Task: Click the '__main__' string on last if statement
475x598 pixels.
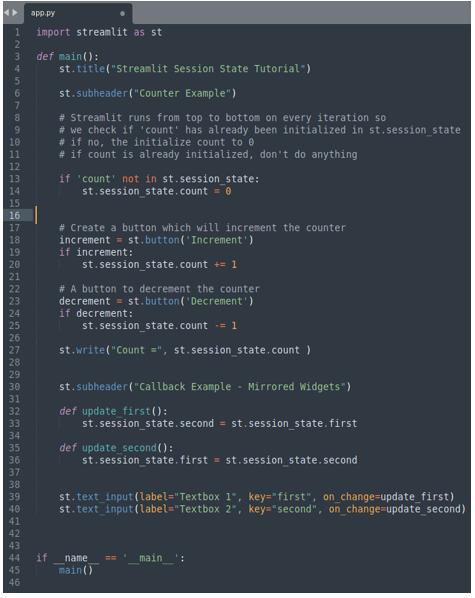Action: click(x=150, y=558)
